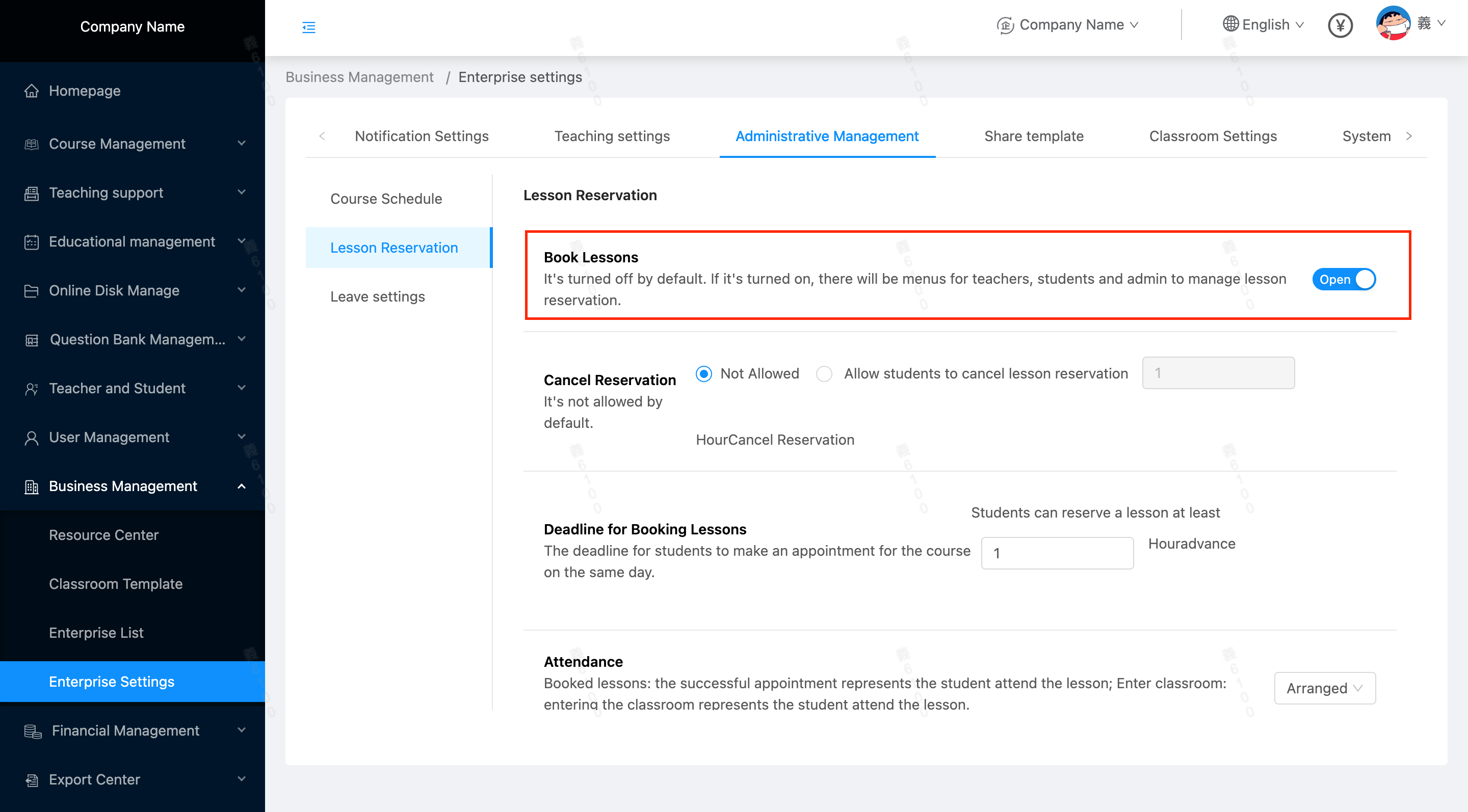This screenshot has width=1468, height=812.
Task: Select the Not Allowed radio option
Action: coord(704,373)
